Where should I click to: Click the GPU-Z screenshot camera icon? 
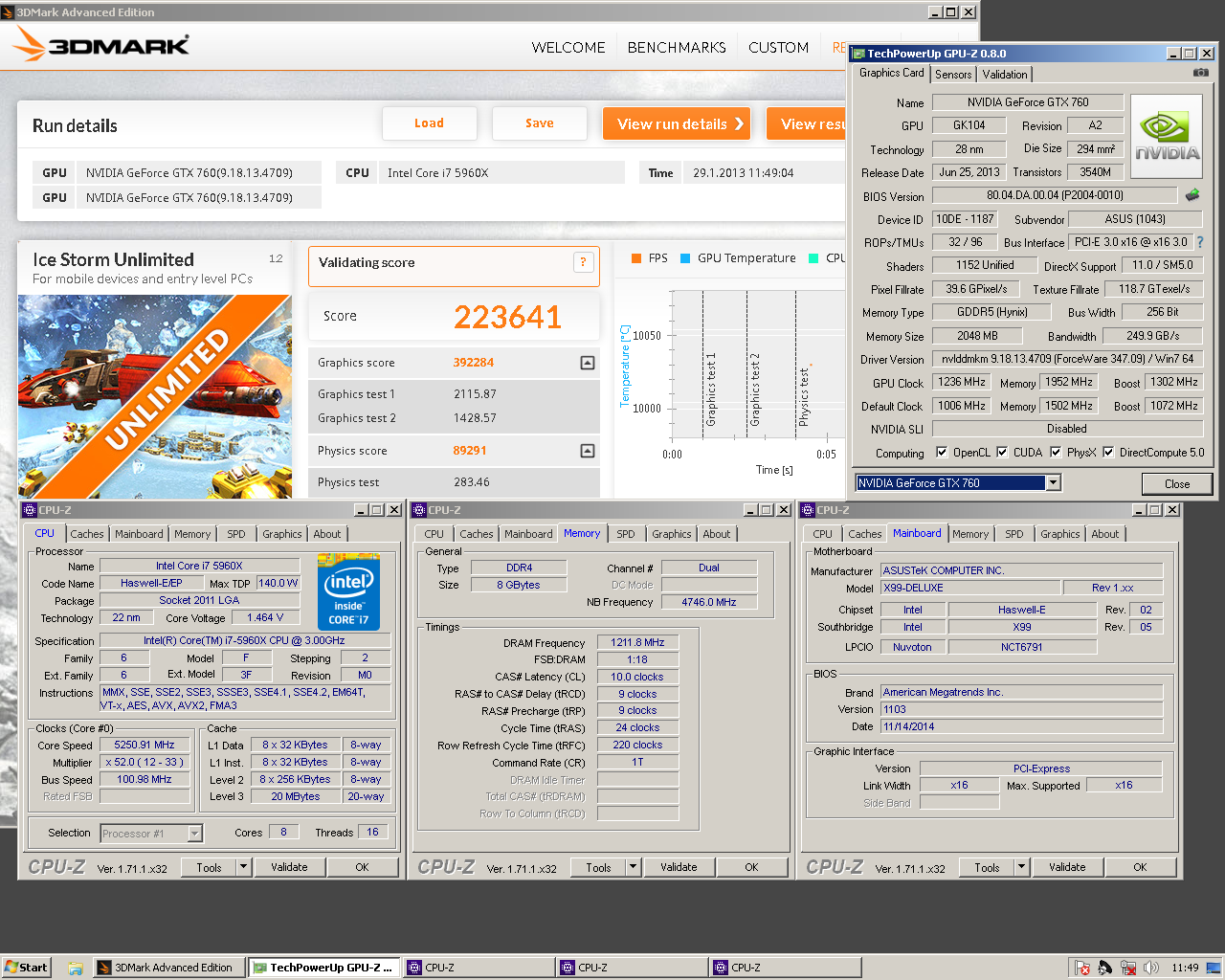(1200, 73)
